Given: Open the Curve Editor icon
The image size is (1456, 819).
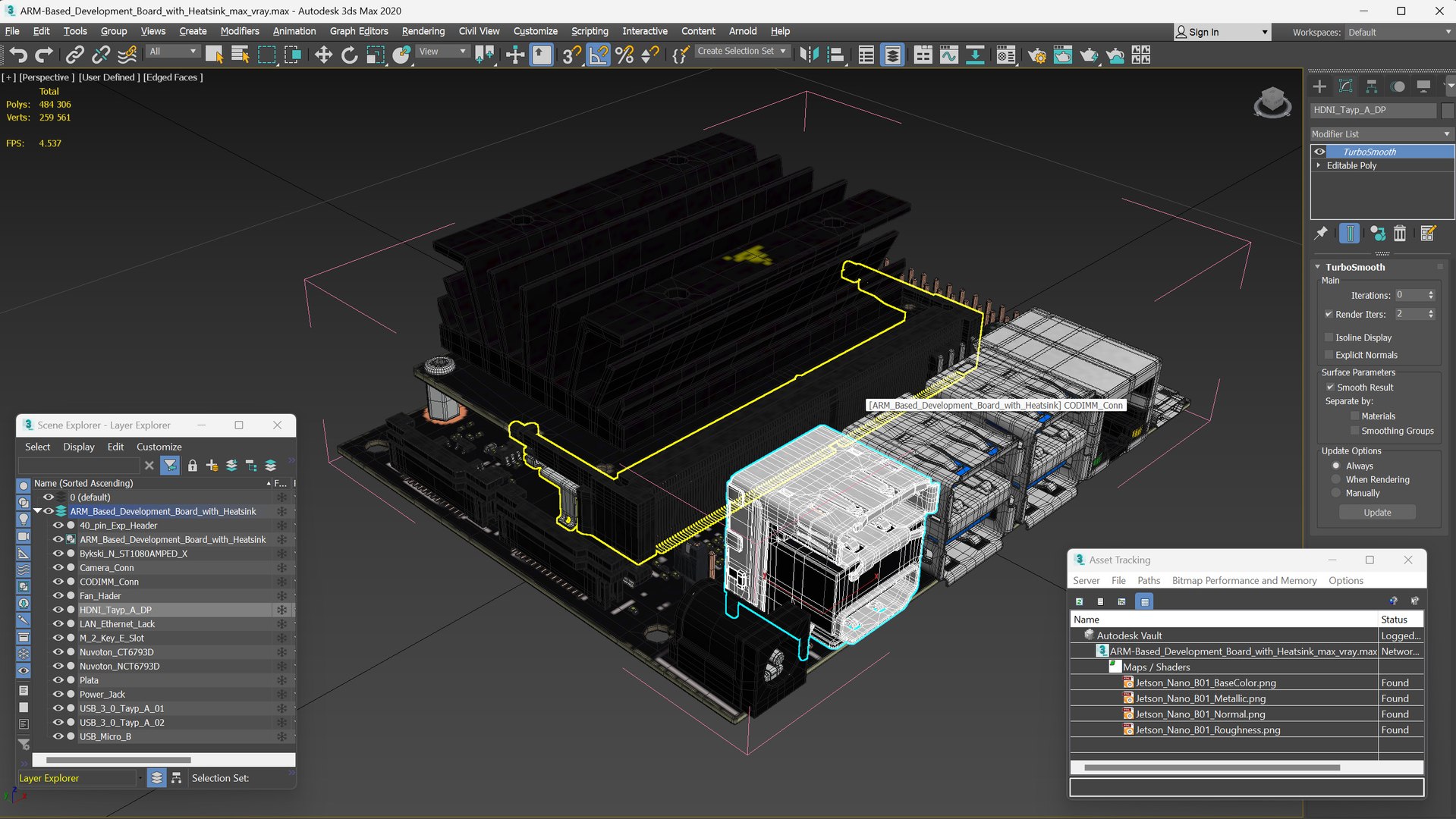Looking at the screenshot, I should click(x=949, y=55).
